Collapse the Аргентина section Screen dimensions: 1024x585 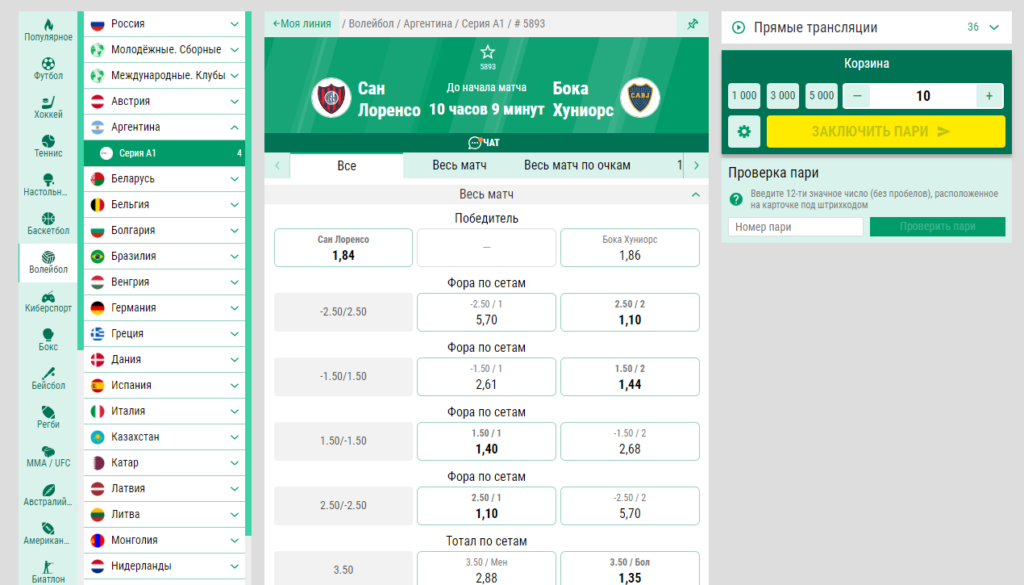point(165,127)
